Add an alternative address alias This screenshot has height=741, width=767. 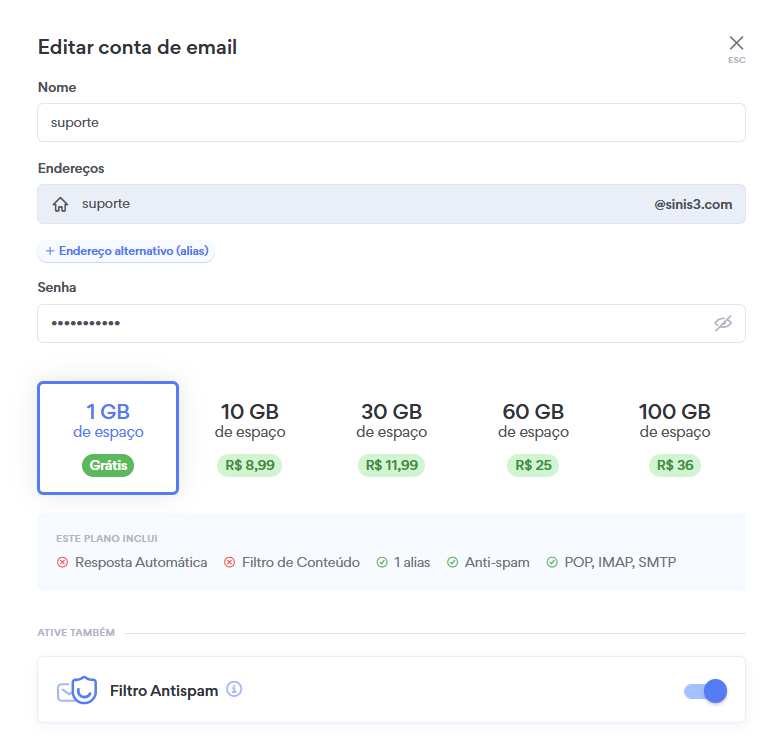coord(126,251)
